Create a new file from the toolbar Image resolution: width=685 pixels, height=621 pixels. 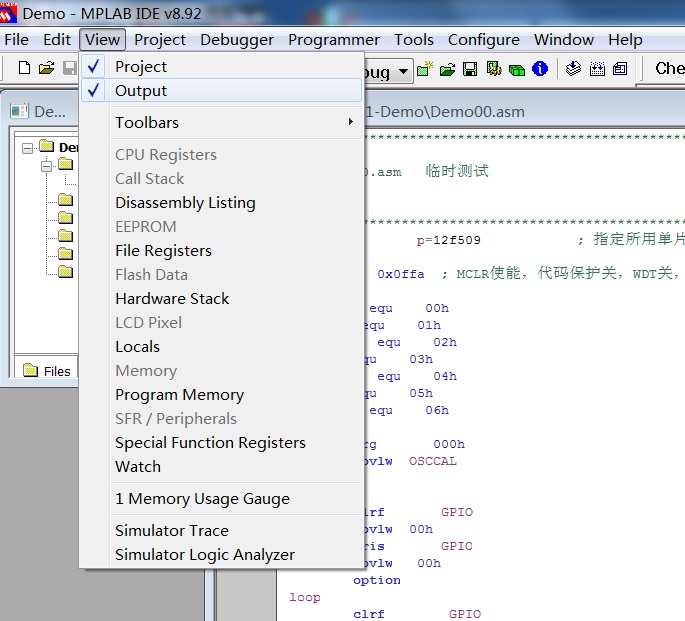(24, 68)
